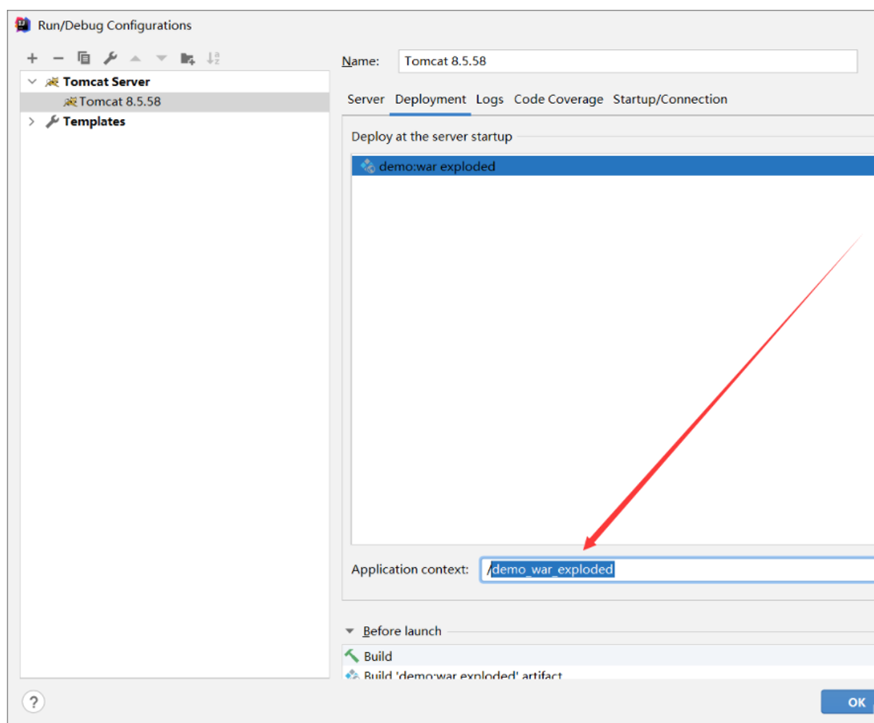Viewport: 874px width, 723px height.
Task: Copy the selected configuration
Action: [84, 57]
